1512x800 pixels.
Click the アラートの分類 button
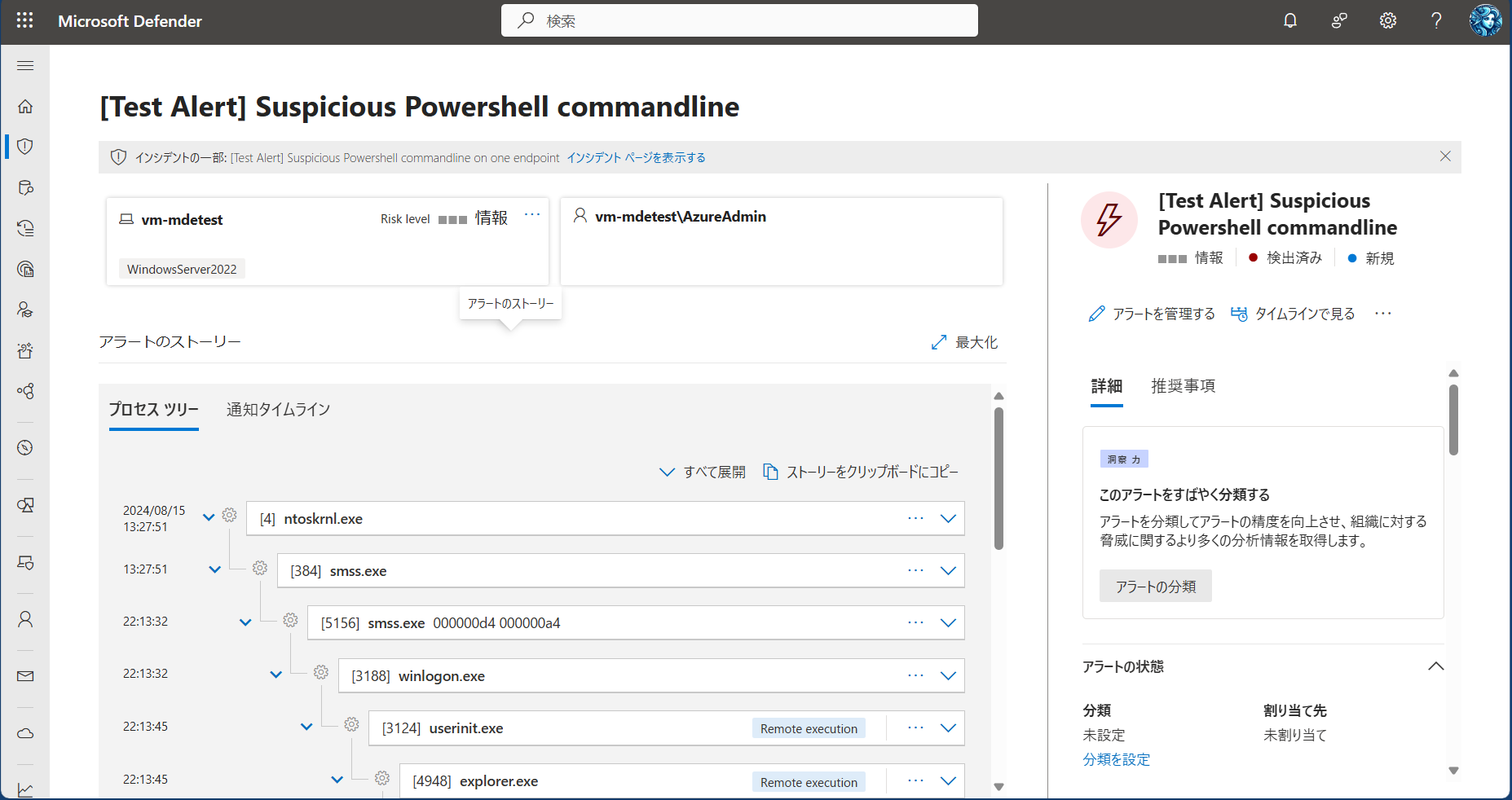point(1155,587)
